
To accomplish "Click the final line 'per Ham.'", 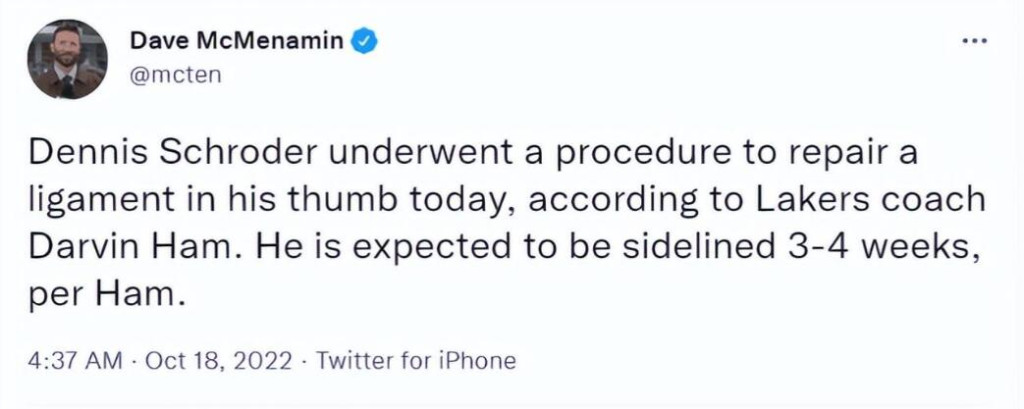I will click(x=103, y=295).
